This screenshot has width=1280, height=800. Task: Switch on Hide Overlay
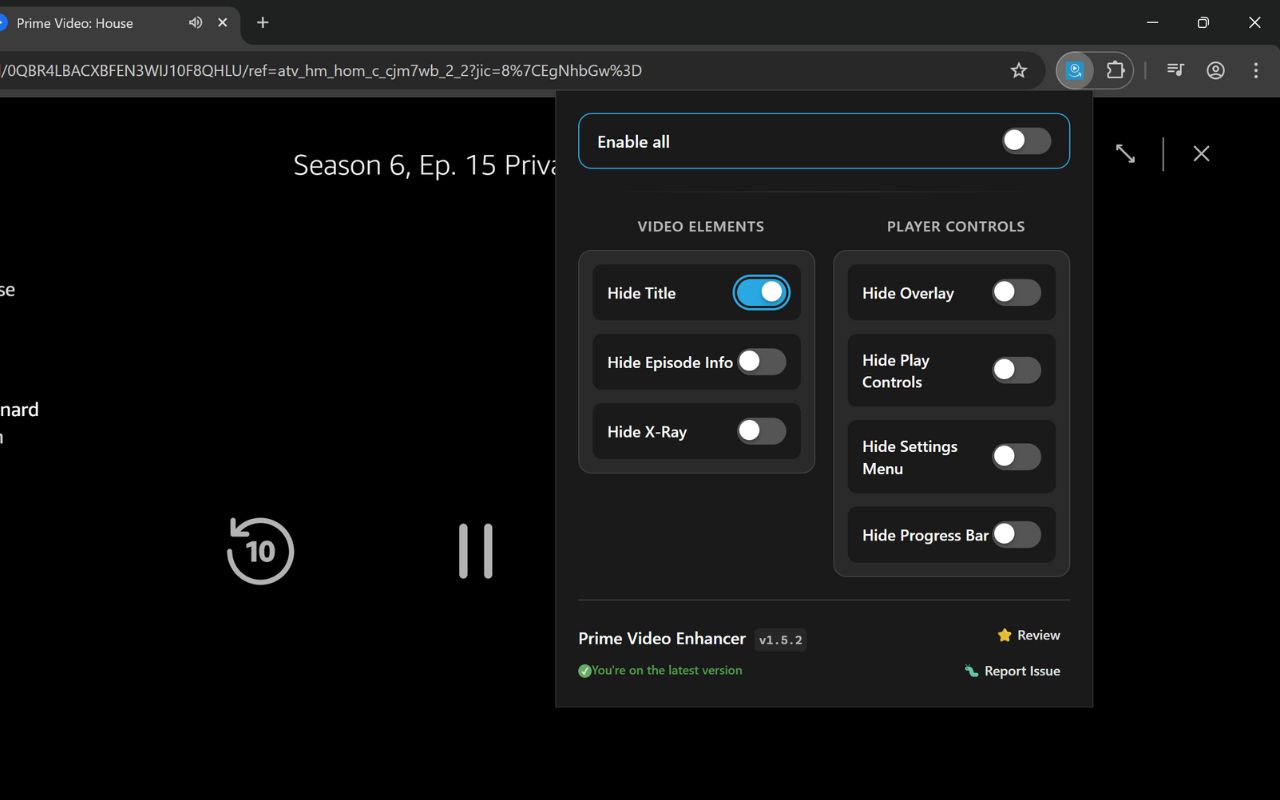point(1017,292)
